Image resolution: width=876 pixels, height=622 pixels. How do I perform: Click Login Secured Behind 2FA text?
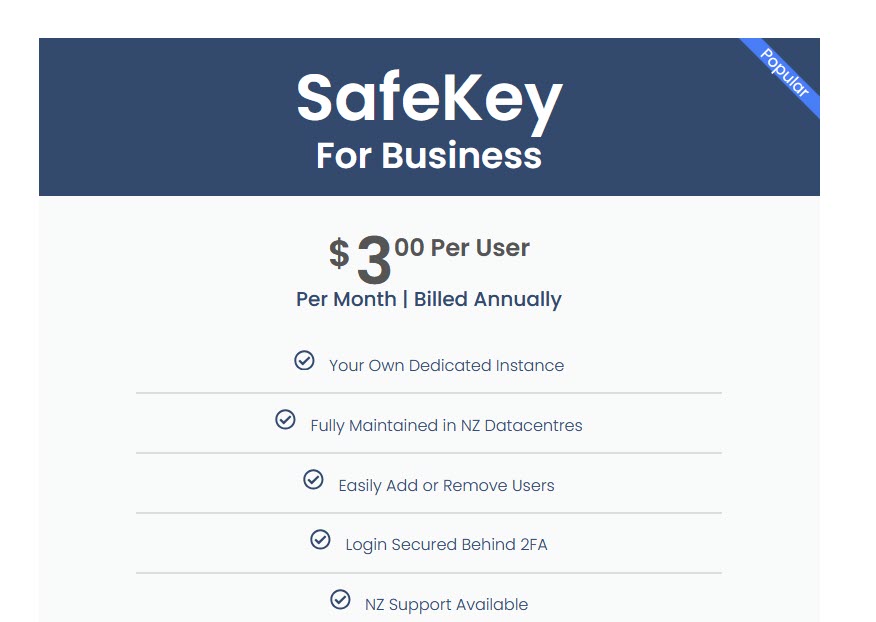click(446, 545)
